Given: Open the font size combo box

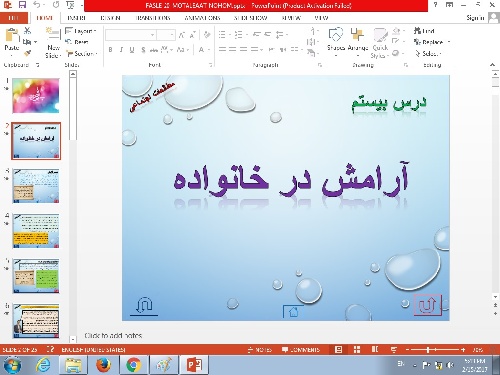Looking at the screenshot, I should [x=166, y=35].
